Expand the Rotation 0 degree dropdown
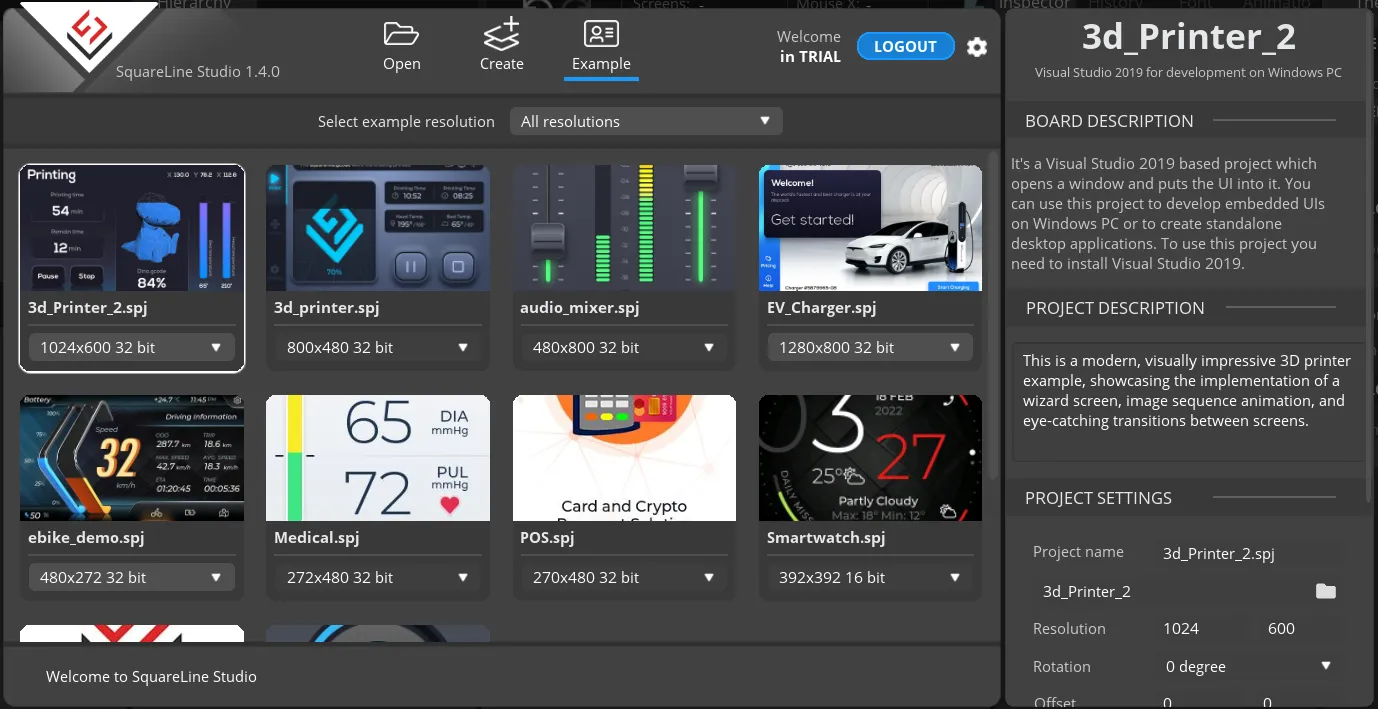1378x709 pixels. point(1248,667)
